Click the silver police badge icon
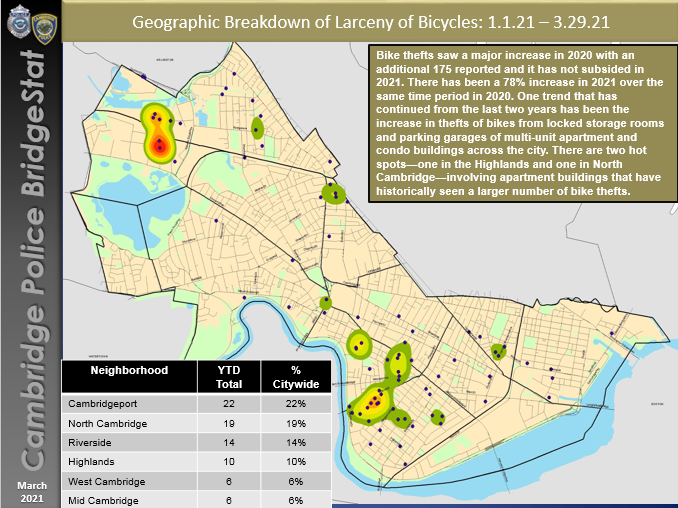The width and height of the screenshot is (678, 508). pyautogui.click(x=17, y=21)
